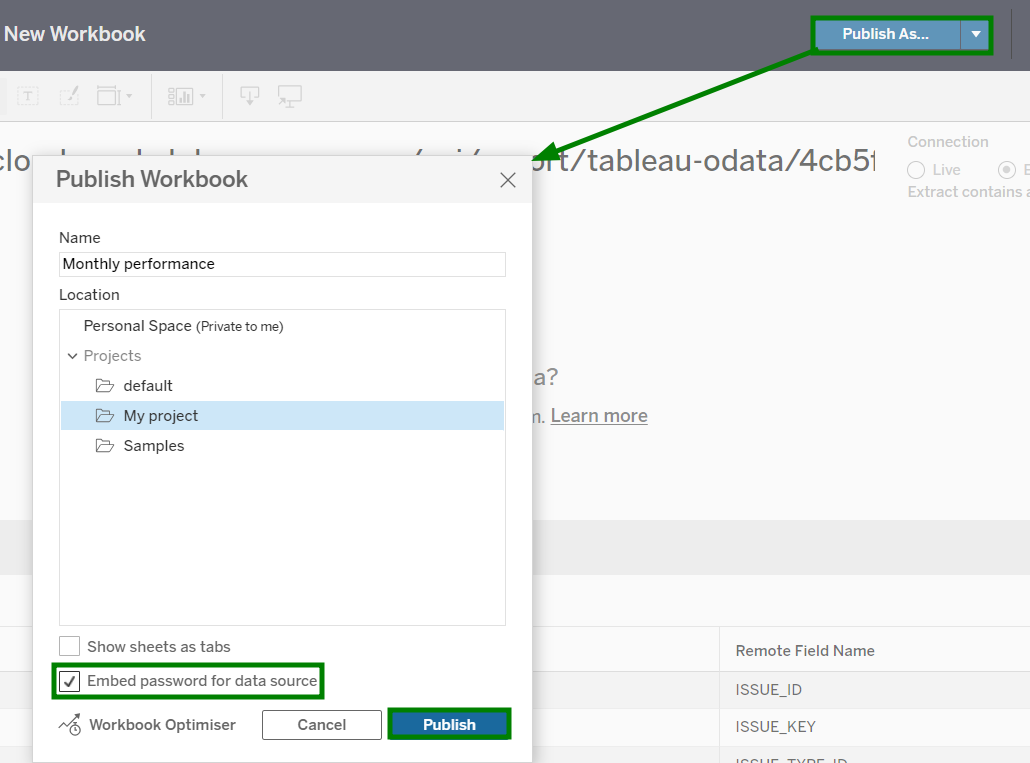Click the Cancel button
This screenshot has height=763, width=1030.
pos(321,725)
